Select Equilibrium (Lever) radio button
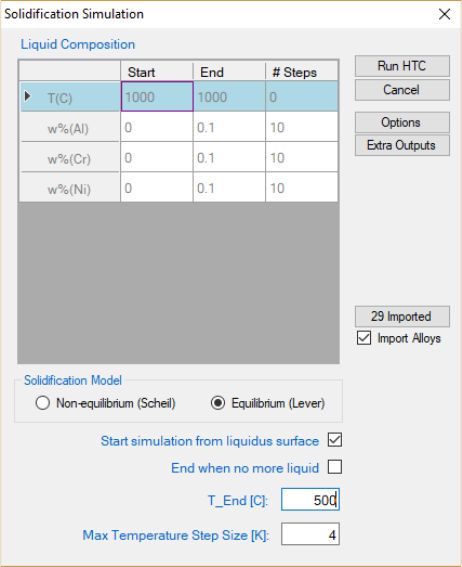The height and width of the screenshot is (567, 462). 218,403
